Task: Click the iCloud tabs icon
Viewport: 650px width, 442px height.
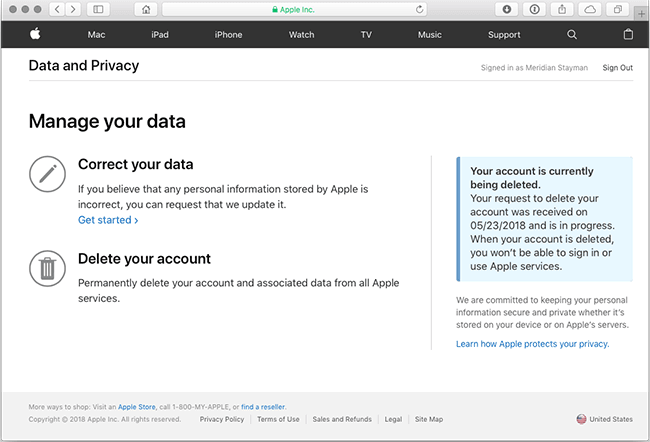Action: (x=590, y=9)
